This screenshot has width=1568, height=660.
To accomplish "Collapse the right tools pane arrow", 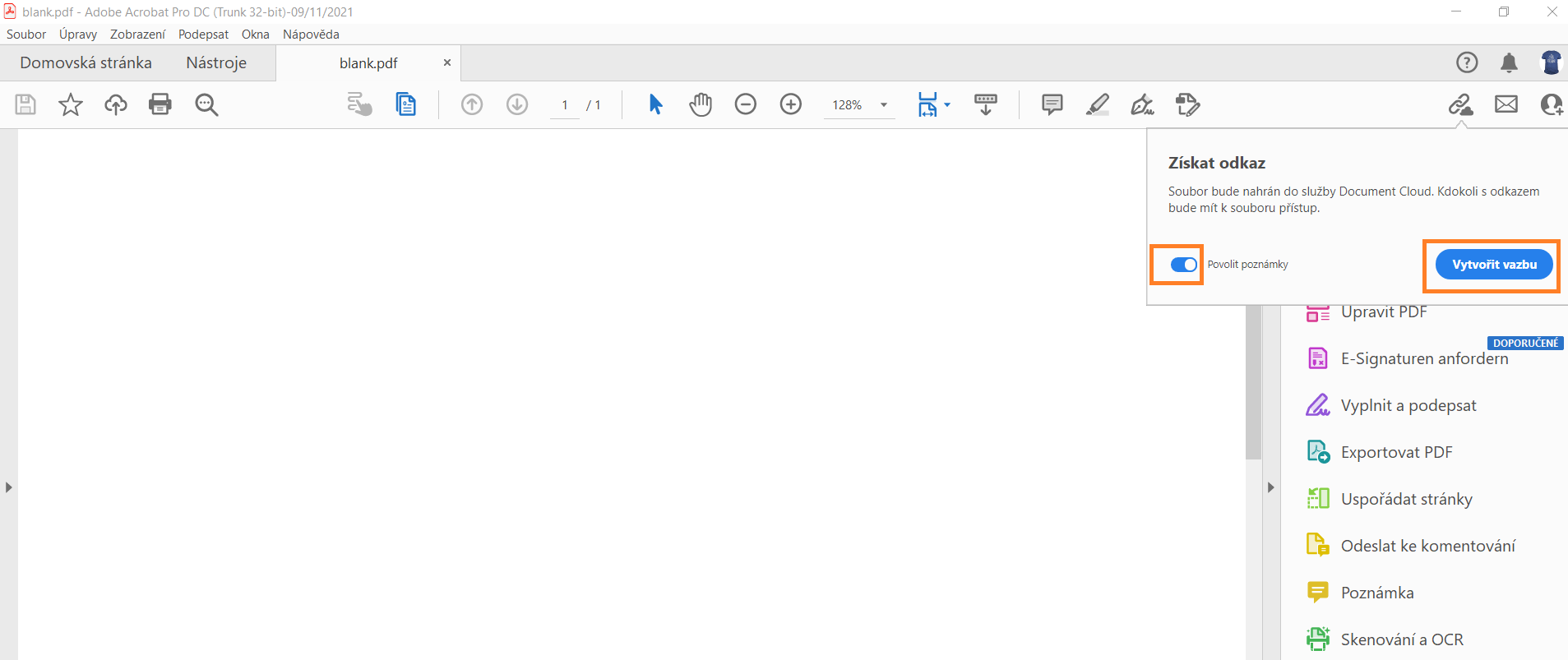I will click(1270, 487).
